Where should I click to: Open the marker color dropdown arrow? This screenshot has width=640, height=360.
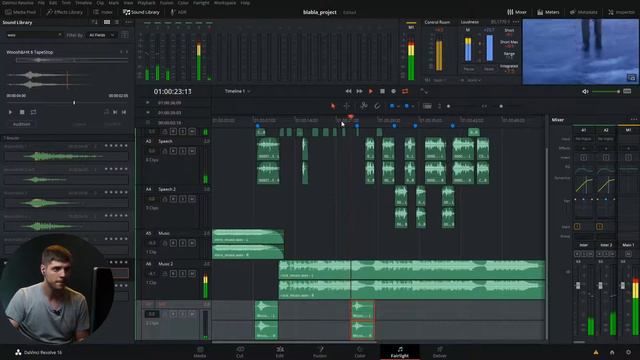[413, 107]
